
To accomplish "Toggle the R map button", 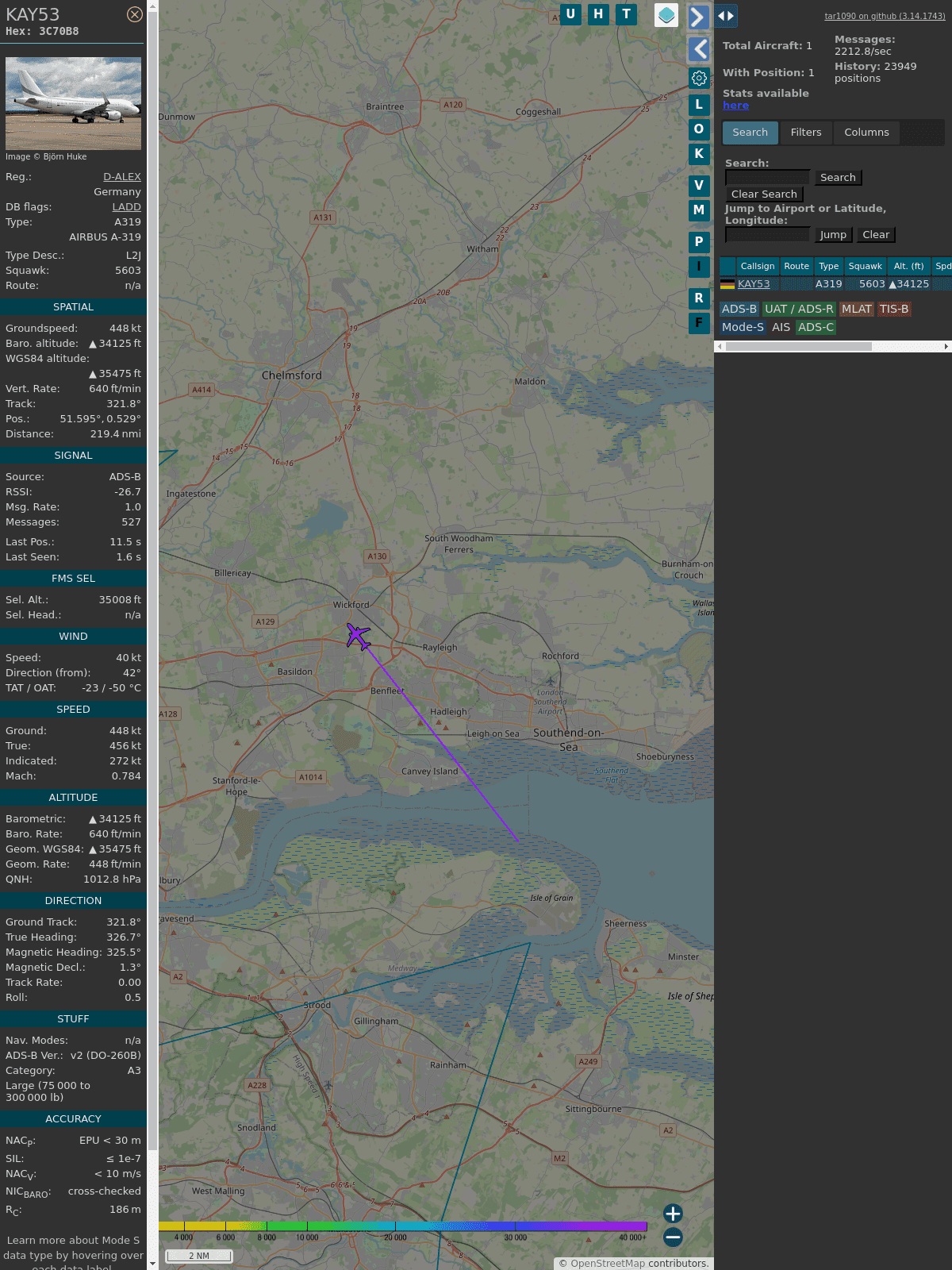I will tap(699, 298).
